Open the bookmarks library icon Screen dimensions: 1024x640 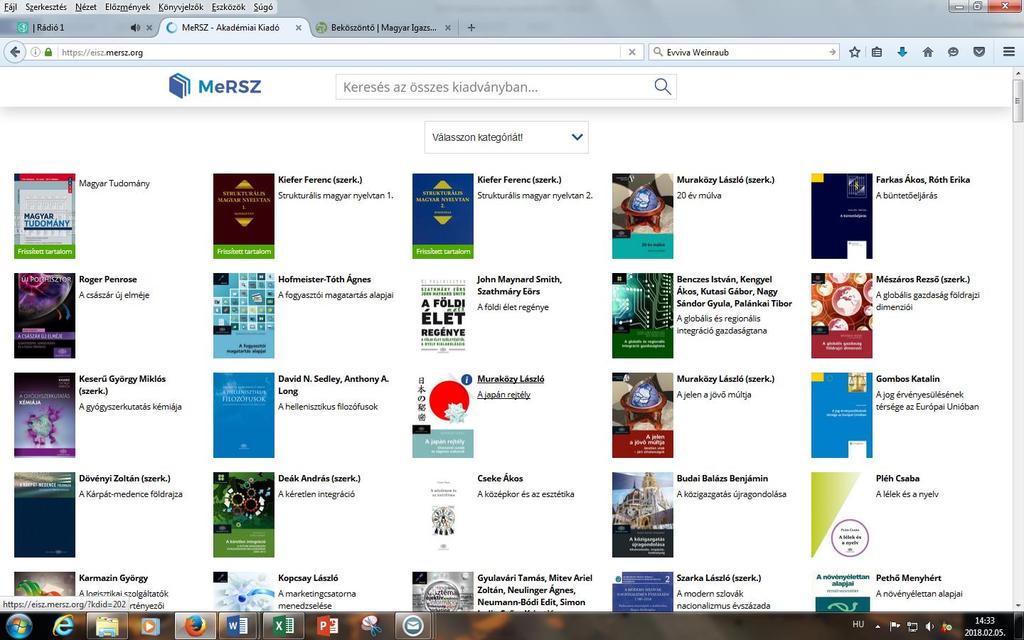click(877, 52)
